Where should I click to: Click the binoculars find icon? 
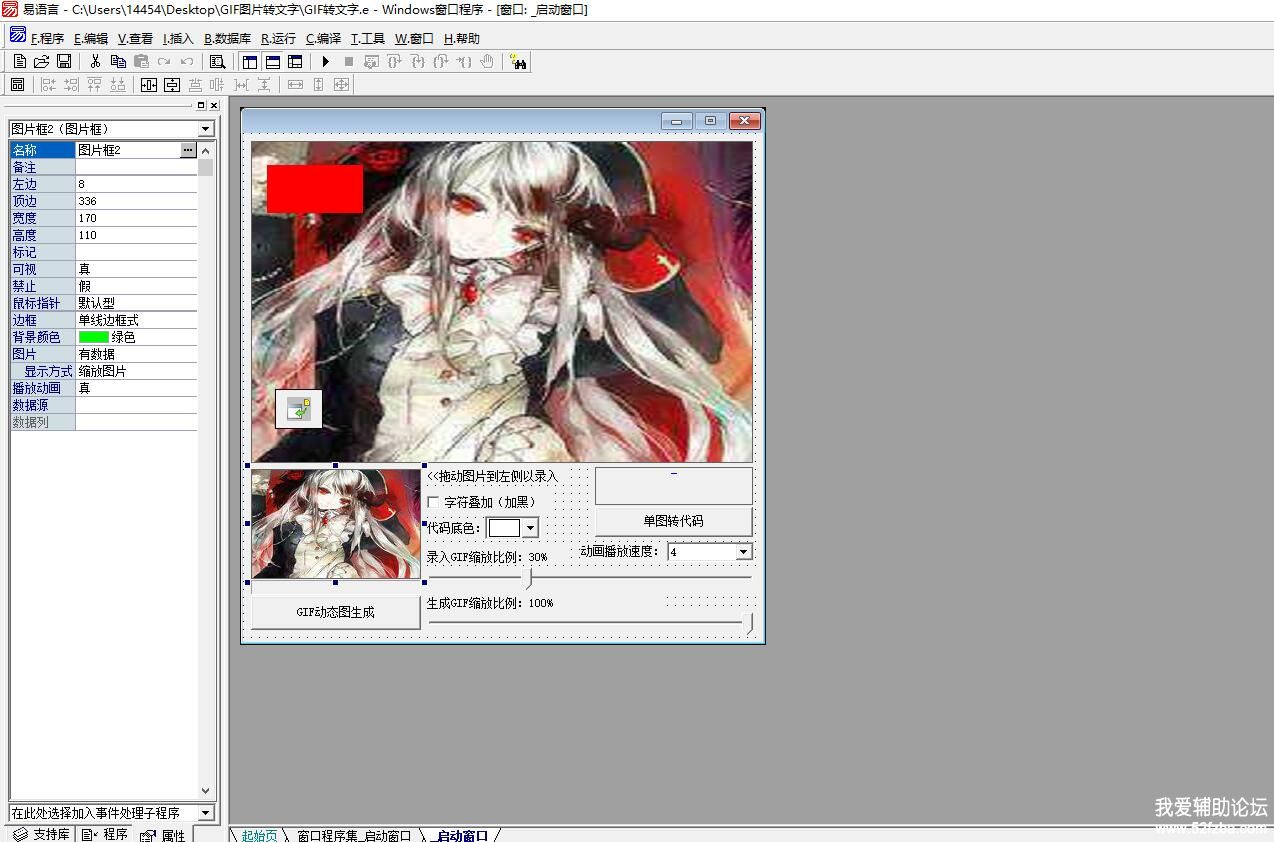click(x=518, y=62)
